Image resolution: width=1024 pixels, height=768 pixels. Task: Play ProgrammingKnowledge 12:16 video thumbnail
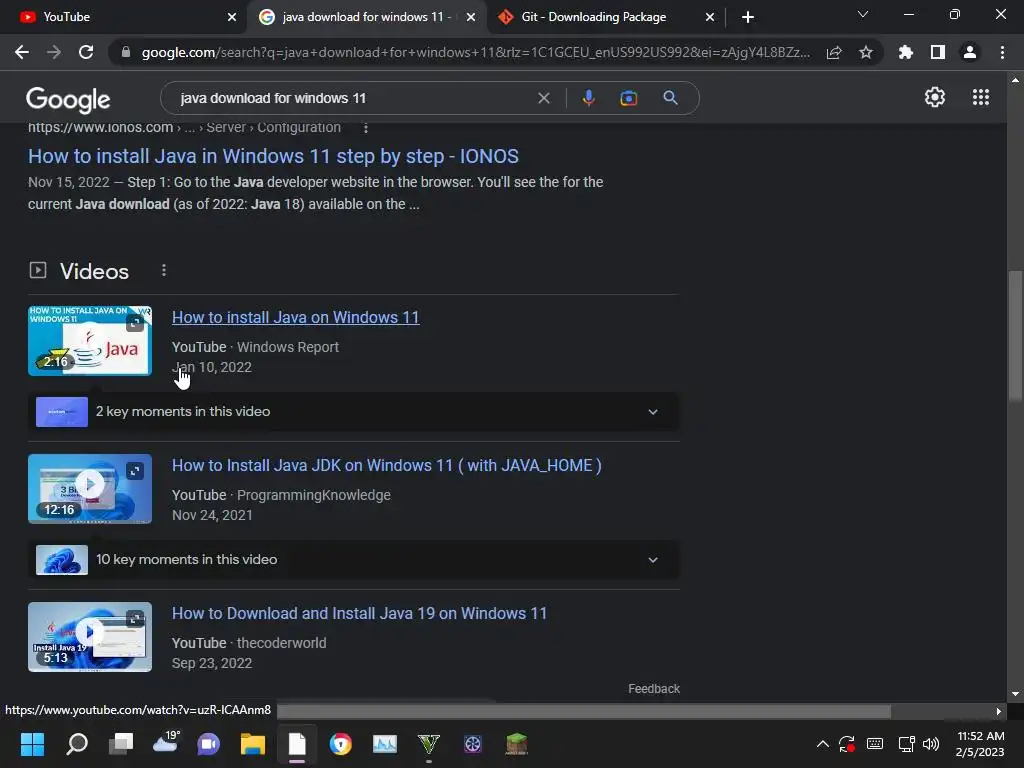[89, 488]
